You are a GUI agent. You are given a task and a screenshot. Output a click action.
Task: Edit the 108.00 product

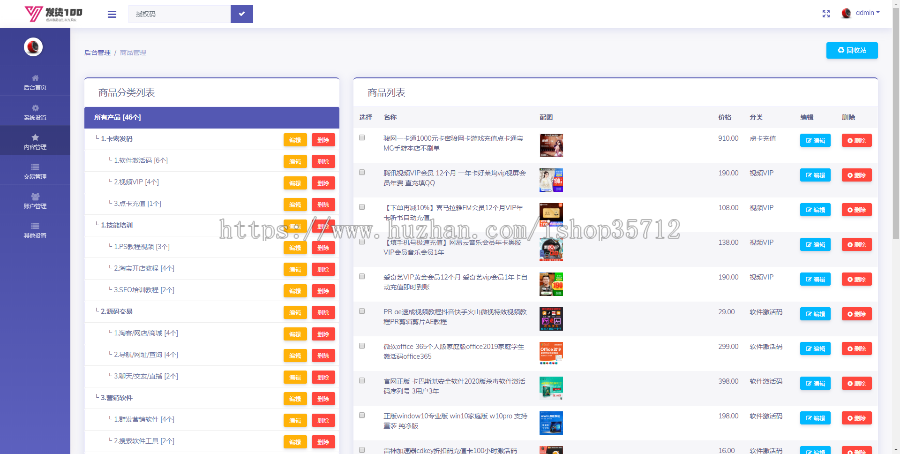point(815,209)
